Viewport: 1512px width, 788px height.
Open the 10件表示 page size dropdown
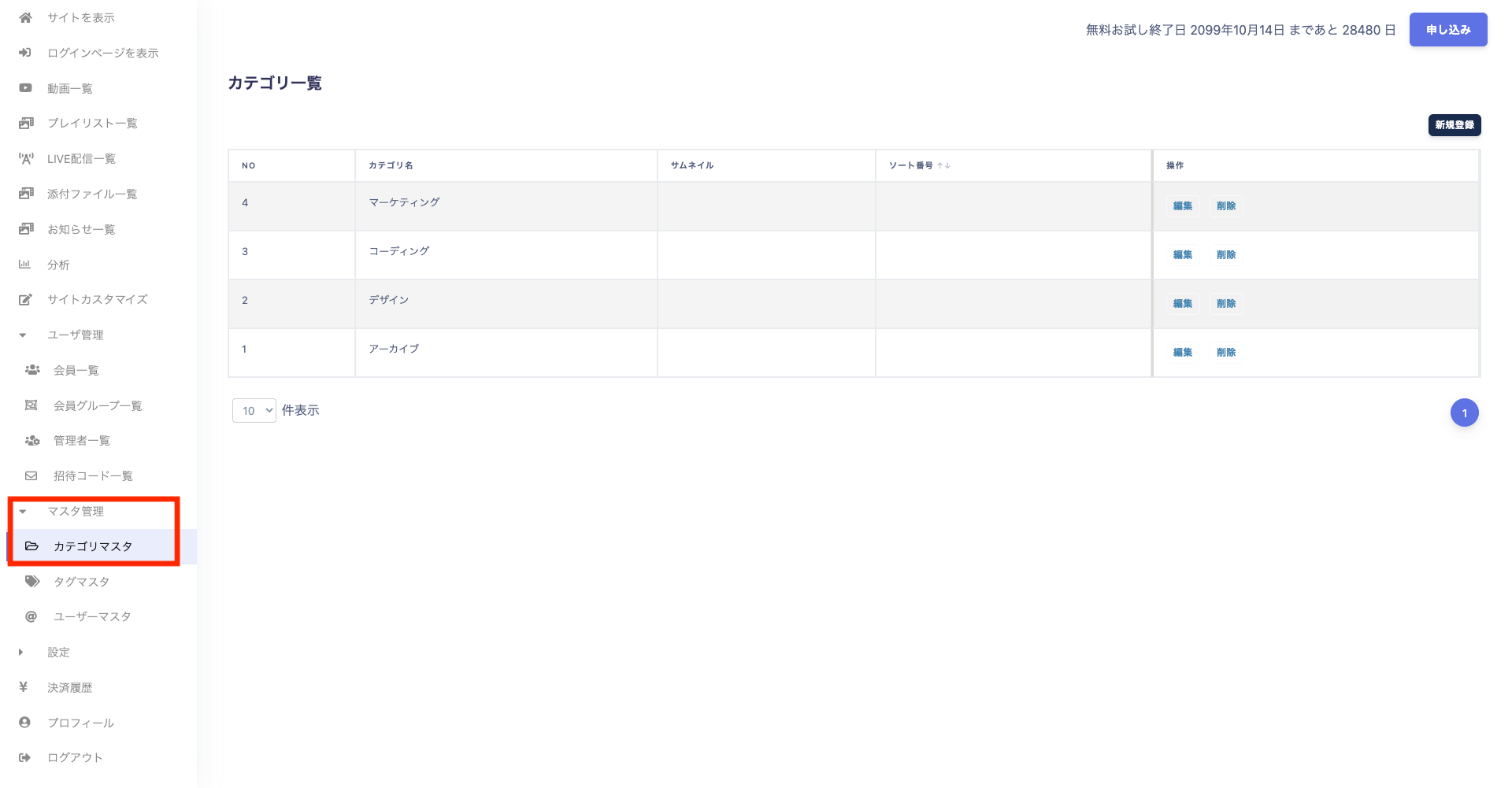[254, 410]
